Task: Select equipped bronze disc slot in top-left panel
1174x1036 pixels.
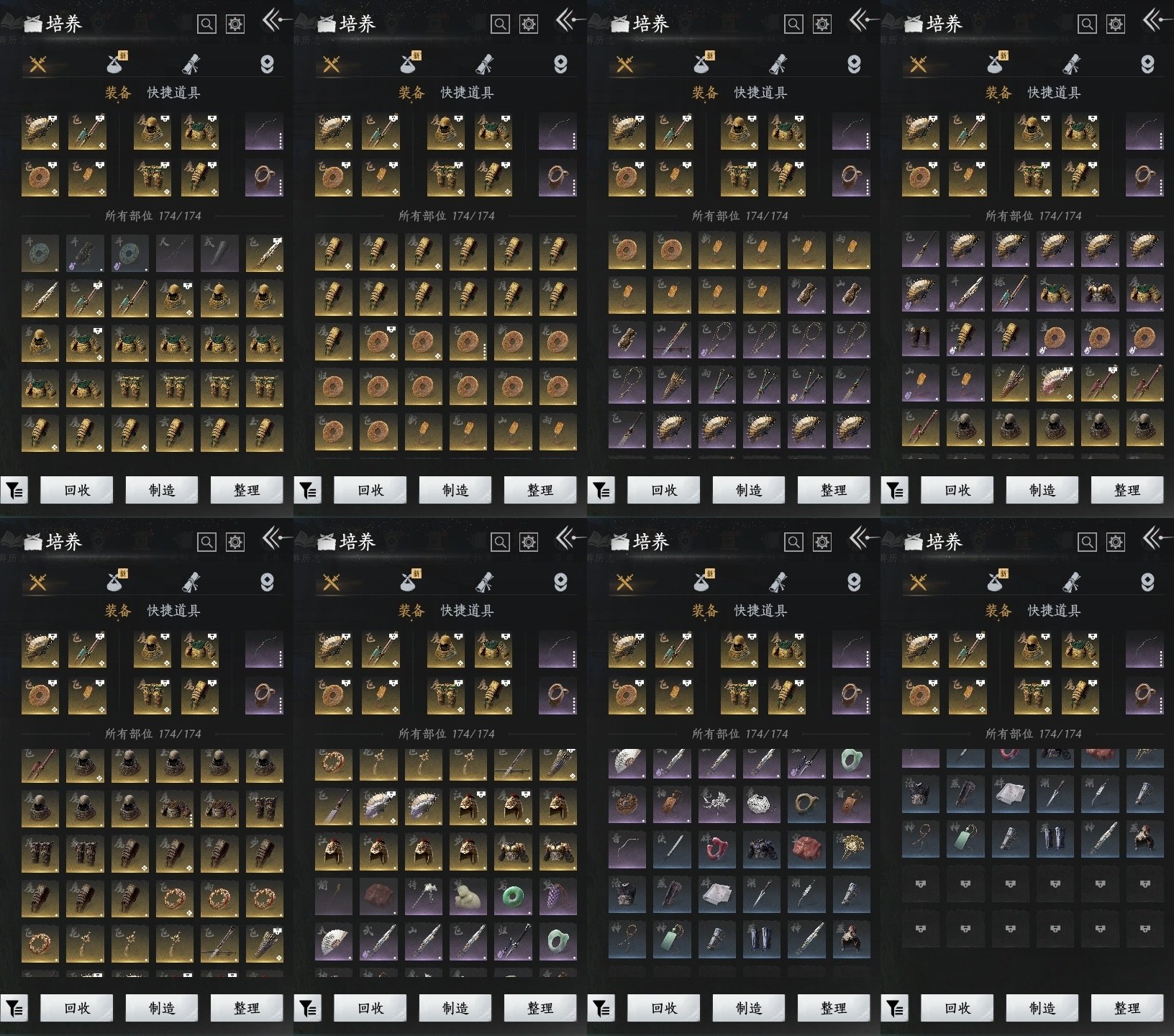Action: click(x=40, y=178)
